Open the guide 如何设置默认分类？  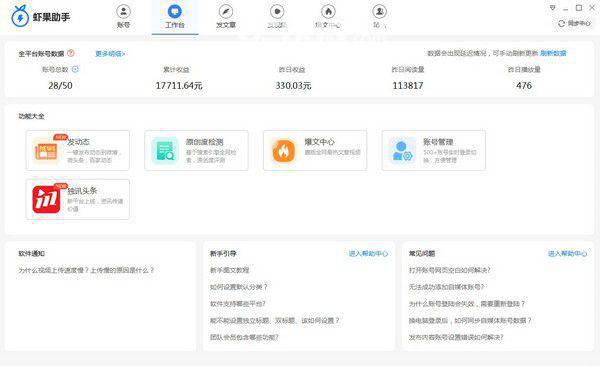point(238,287)
